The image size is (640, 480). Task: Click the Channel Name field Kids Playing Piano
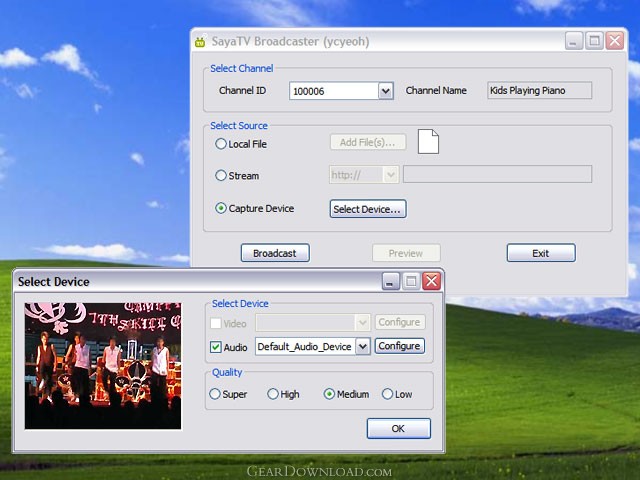[x=540, y=90]
